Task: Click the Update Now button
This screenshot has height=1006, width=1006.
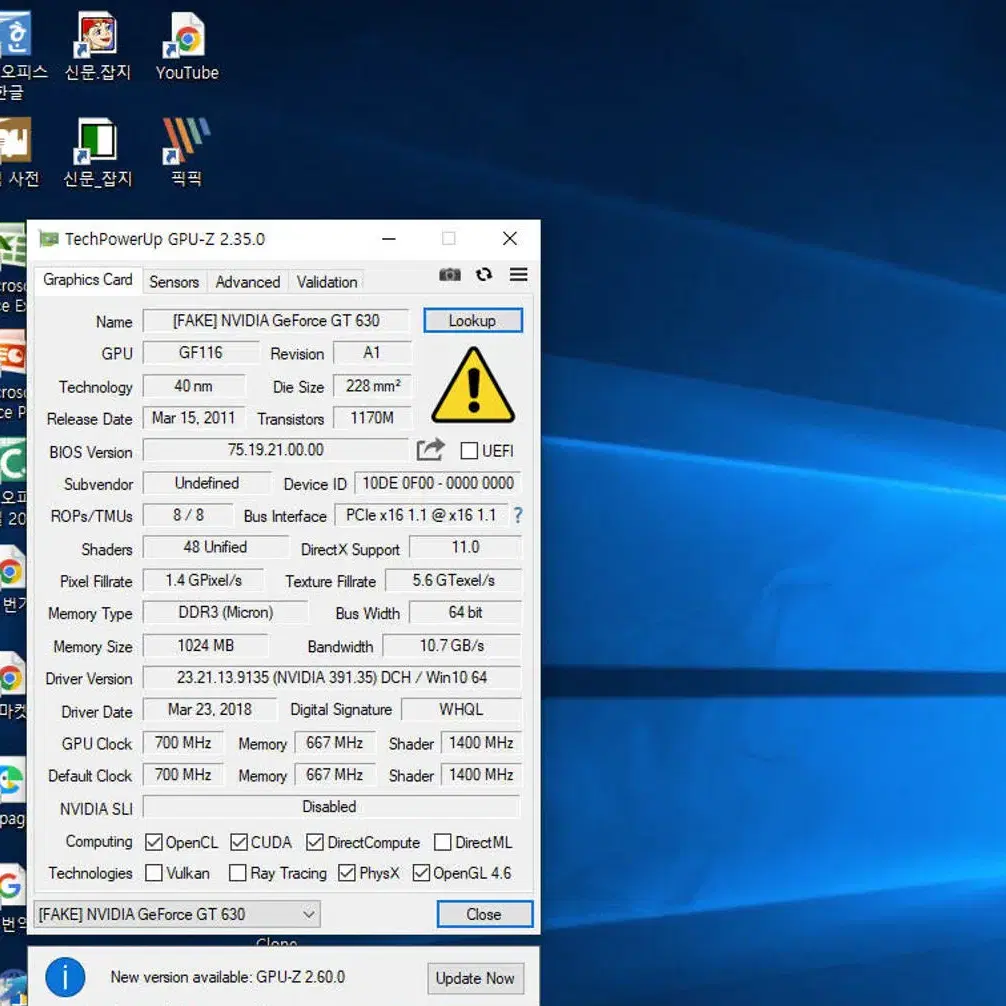Action: (x=475, y=978)
